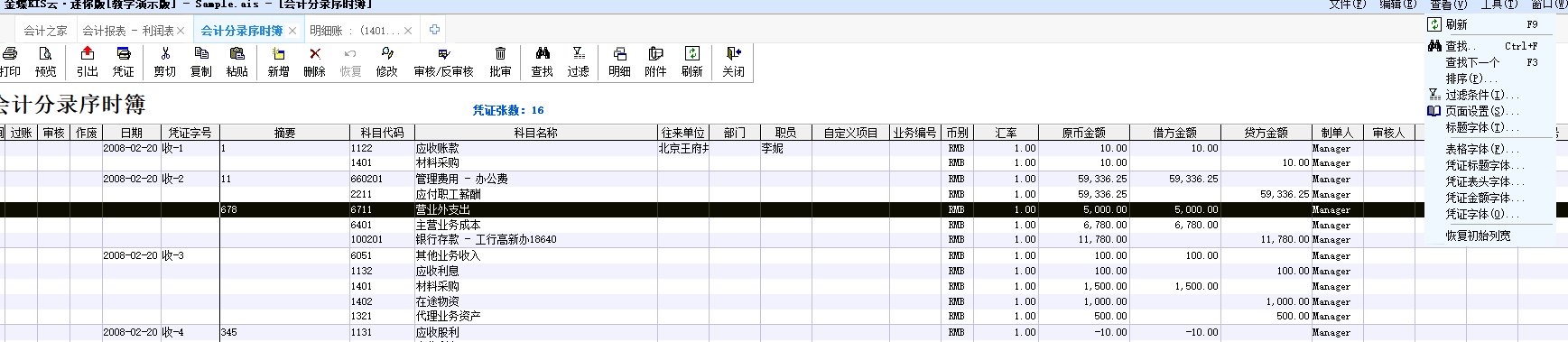Select 凭证字体(O)... menu entry
The image size is (1568, 342).
(x=1489, y=214)
